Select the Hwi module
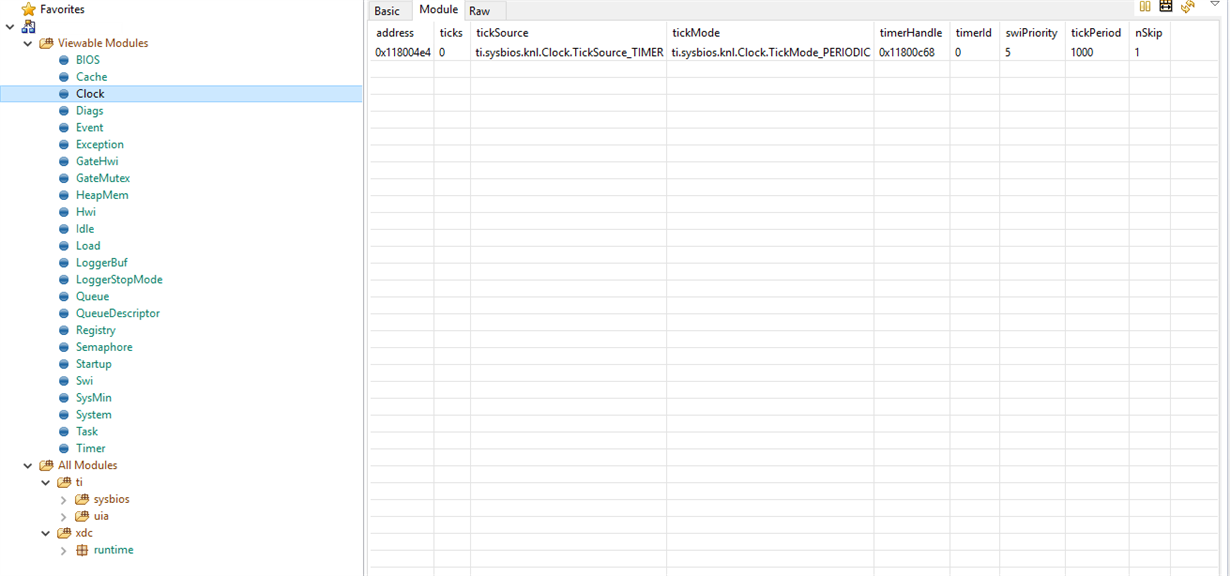Screen dimensions: 1230x576 (86, 212)
